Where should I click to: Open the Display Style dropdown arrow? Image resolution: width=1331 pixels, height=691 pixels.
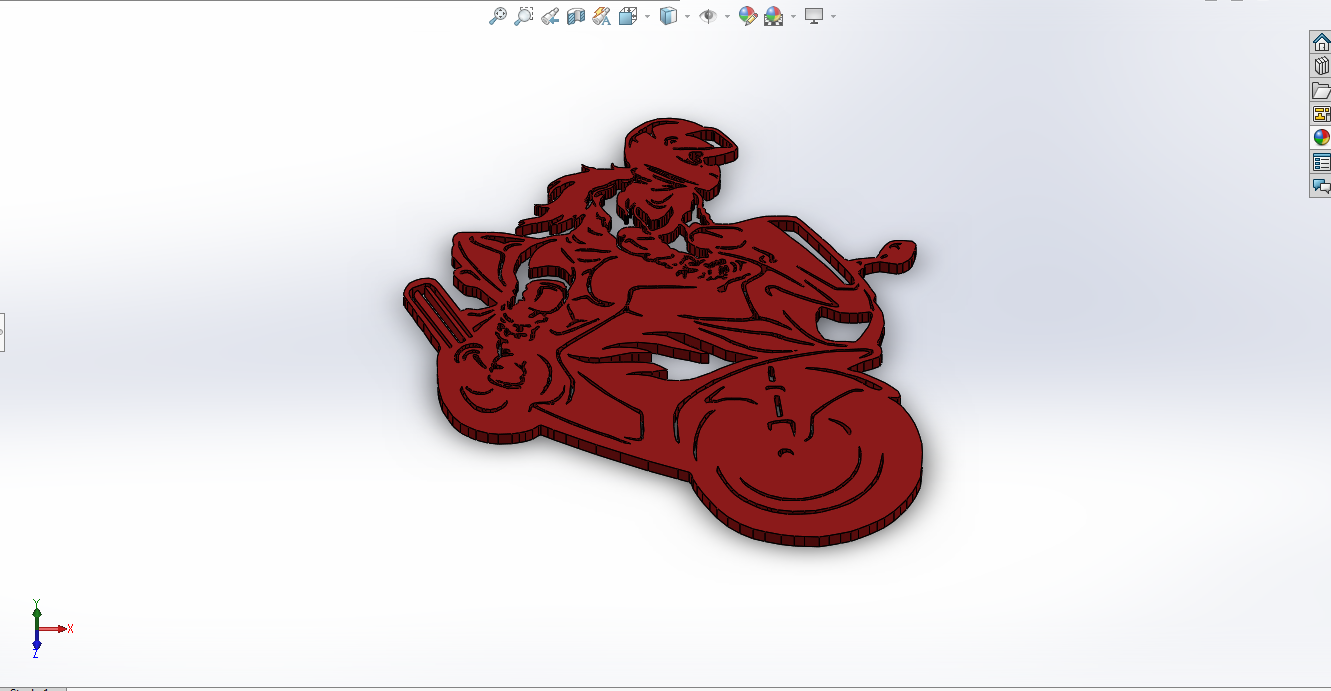(687, 16)
